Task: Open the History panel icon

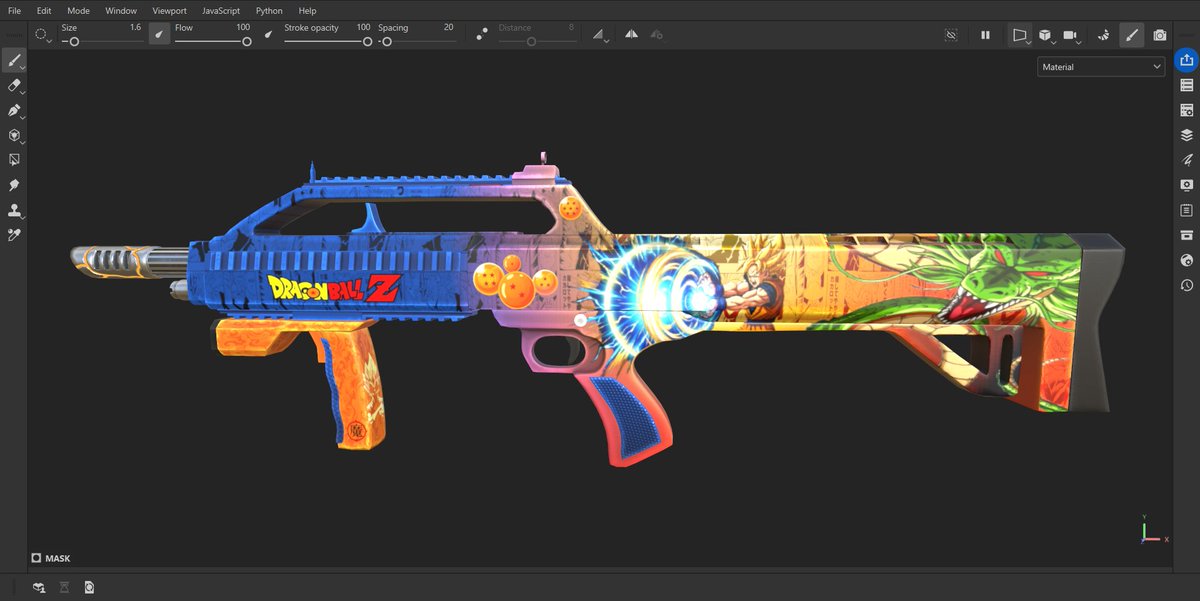Action: tap(1187, 285)
